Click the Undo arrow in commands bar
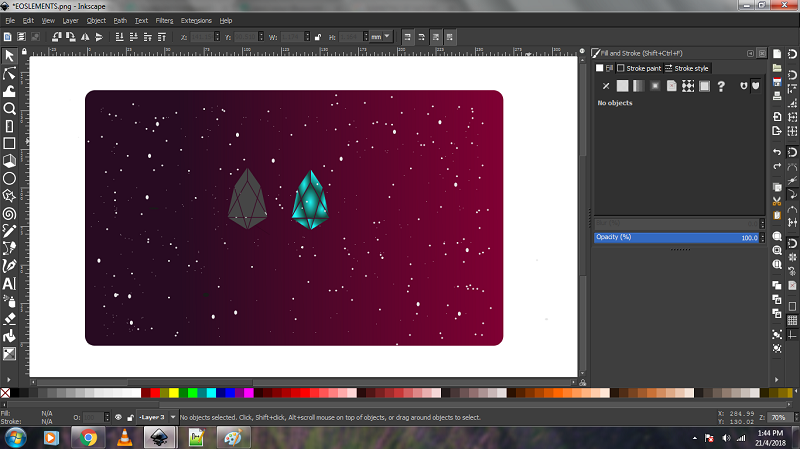This screenshot has height=449, width=800. point(777,152)
